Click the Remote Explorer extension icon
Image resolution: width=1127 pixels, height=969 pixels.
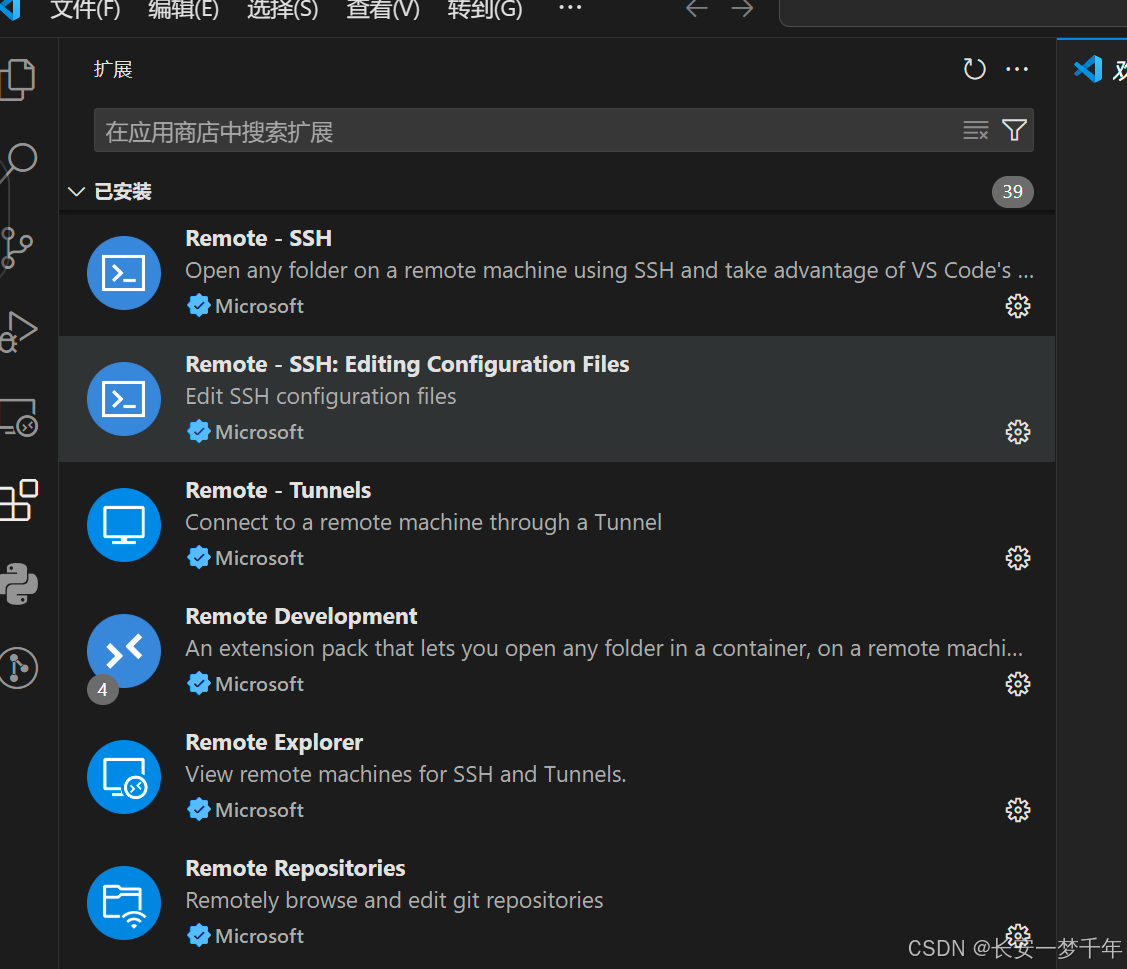coord(124,777)
